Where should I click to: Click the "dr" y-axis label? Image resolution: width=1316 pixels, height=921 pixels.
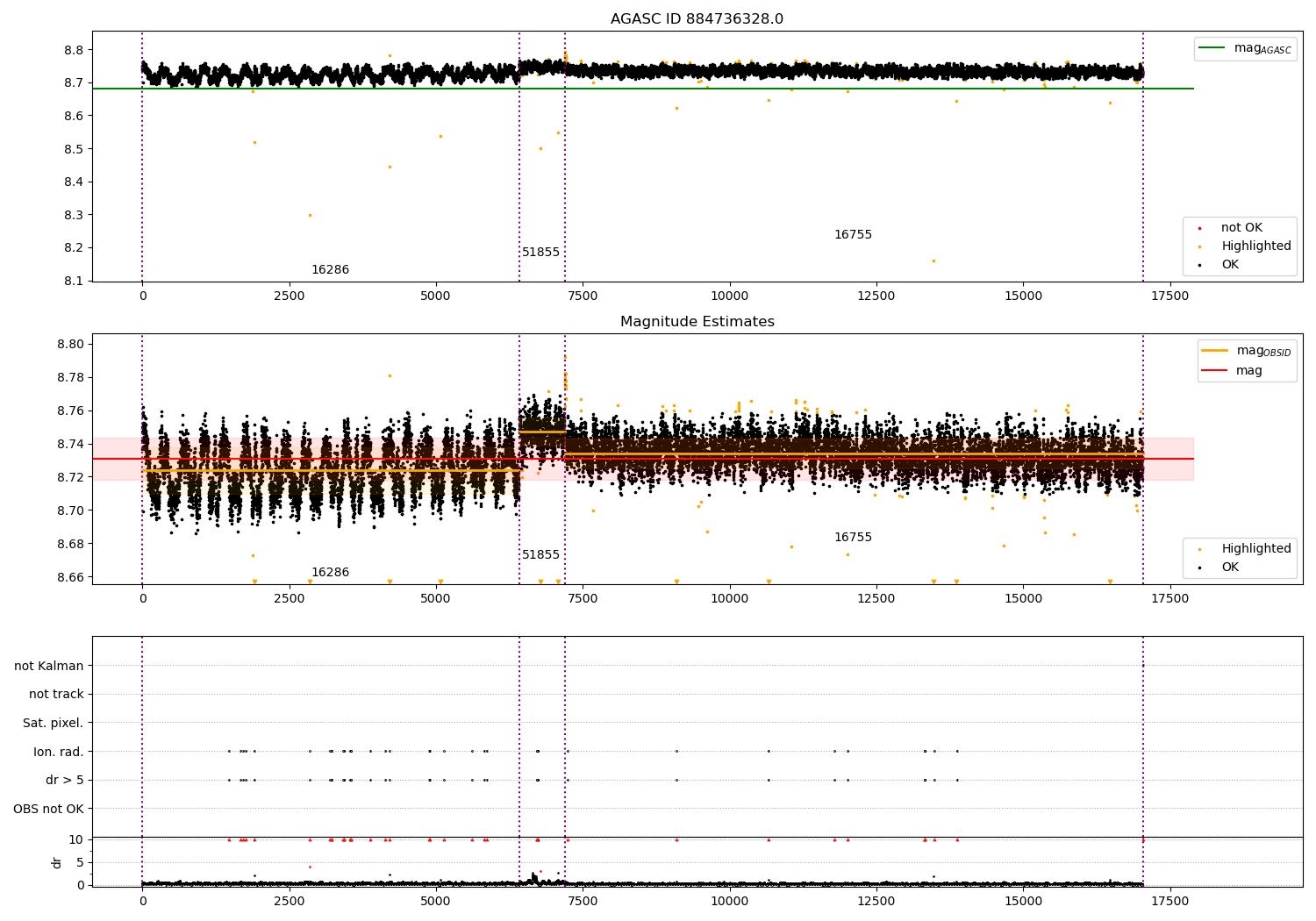tap(57, 862)
